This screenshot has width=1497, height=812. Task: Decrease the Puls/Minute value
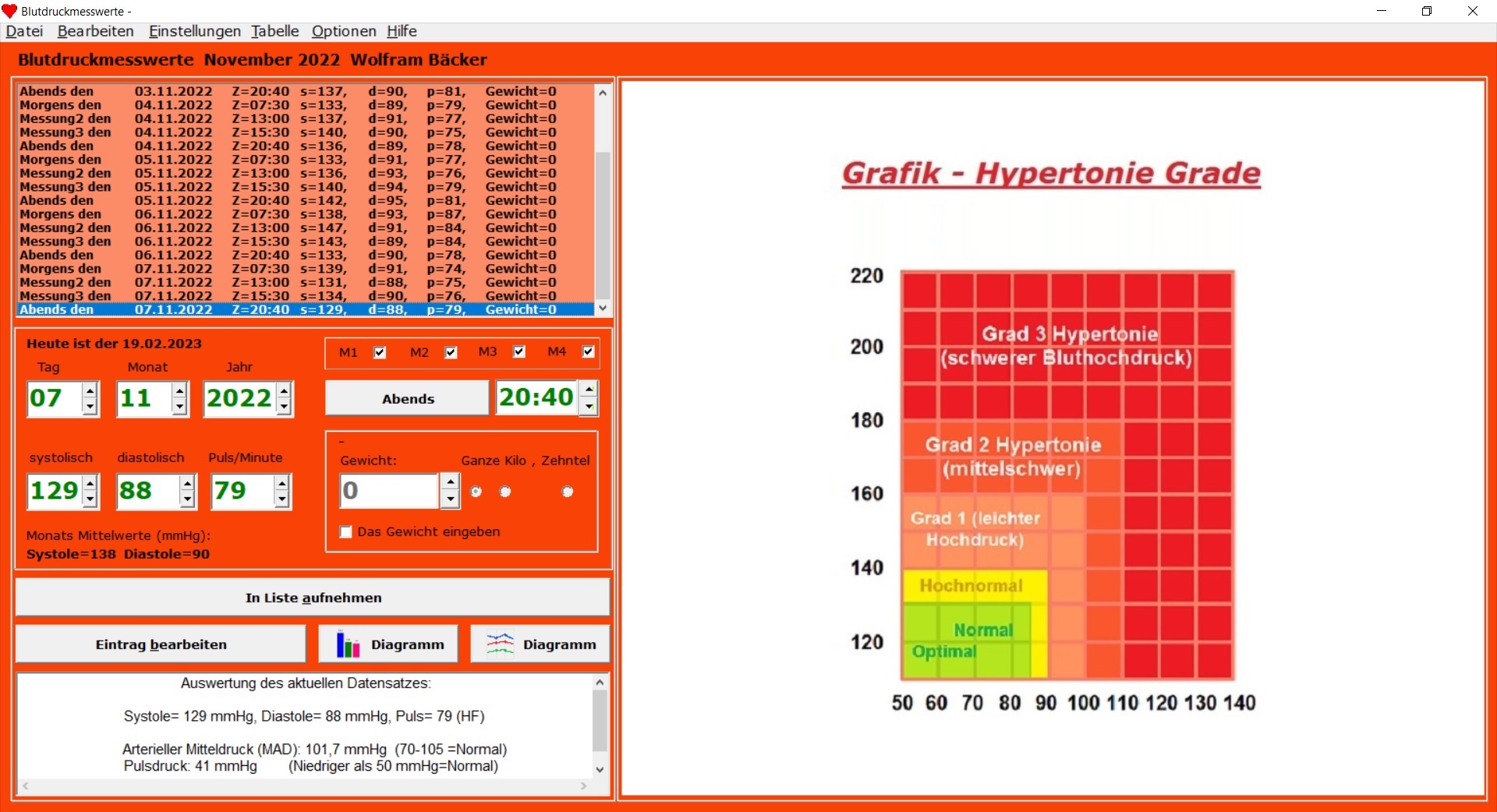(x=282, y=500)
